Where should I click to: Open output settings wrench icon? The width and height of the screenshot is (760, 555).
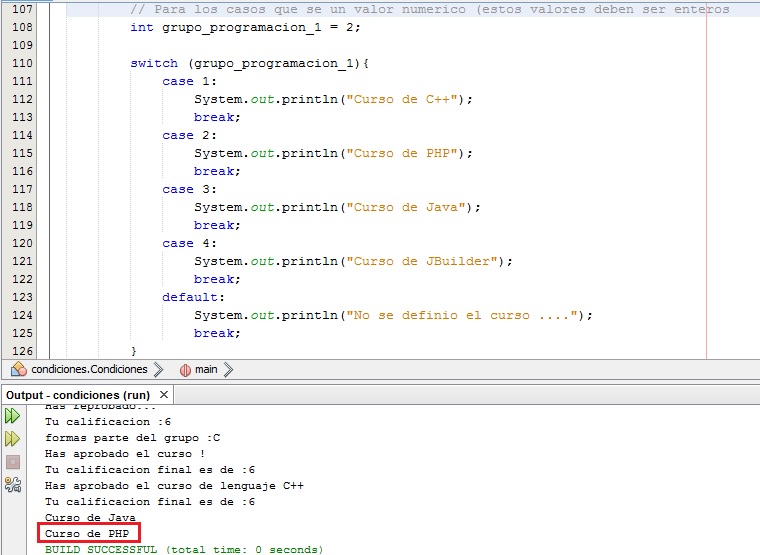coord(13,485)
